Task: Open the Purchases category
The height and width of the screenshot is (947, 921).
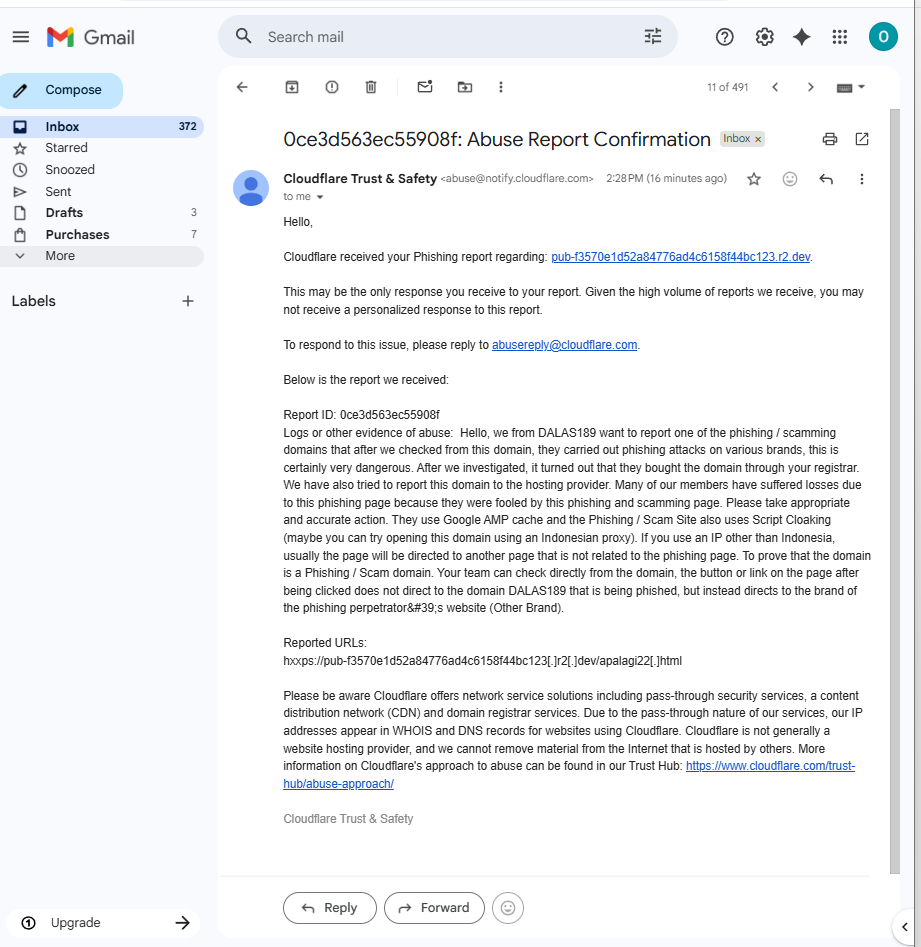Action: (101, 234)
